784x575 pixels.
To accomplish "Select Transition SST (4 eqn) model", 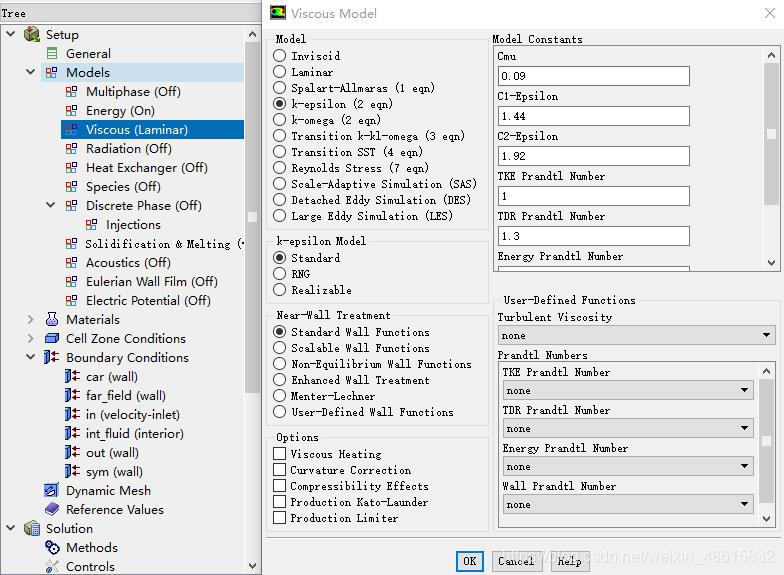I will click(x=280, y=152).
